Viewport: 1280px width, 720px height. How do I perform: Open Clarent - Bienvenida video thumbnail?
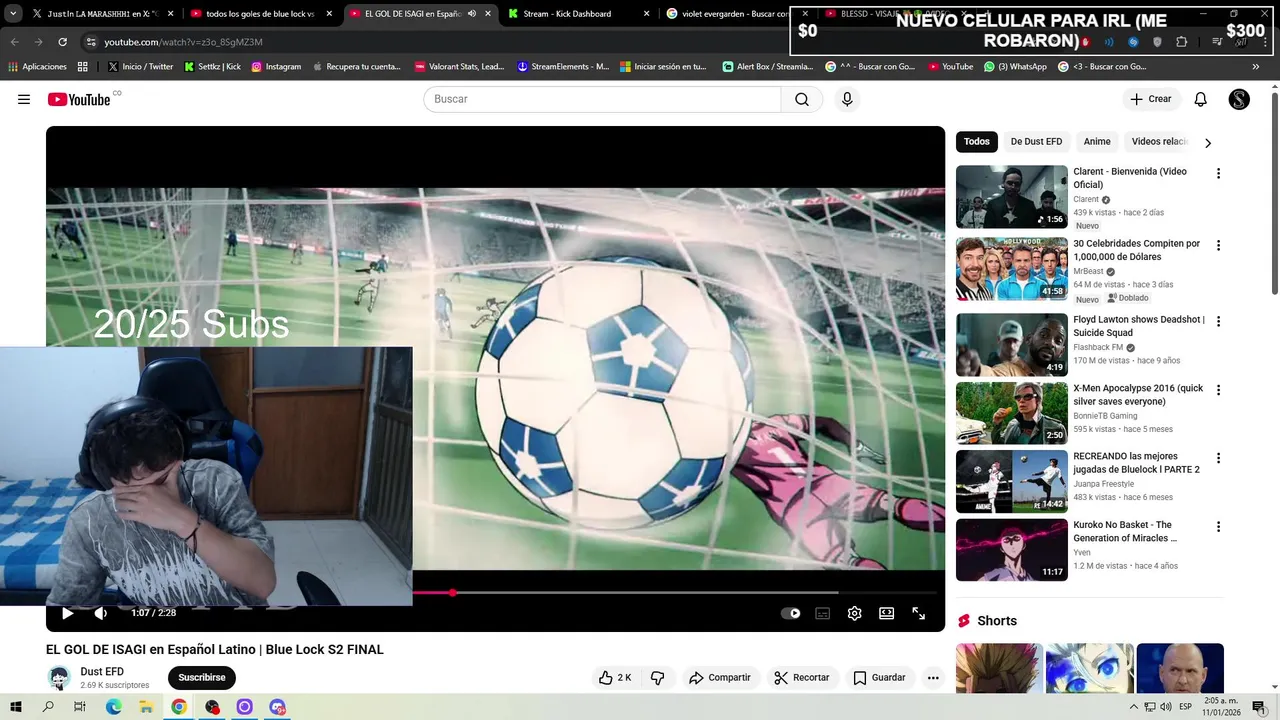pyautogui.click(x=1012, y=197)
